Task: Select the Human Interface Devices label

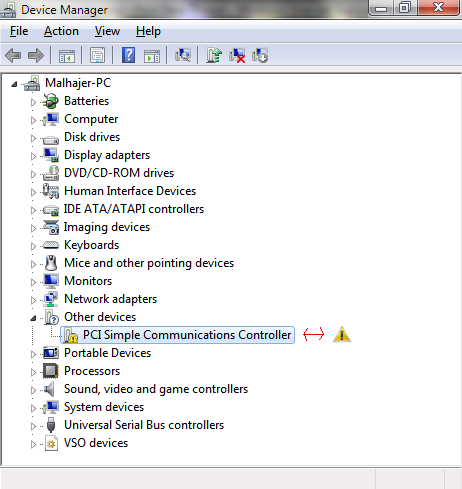Action: click(x=130, y=191)
